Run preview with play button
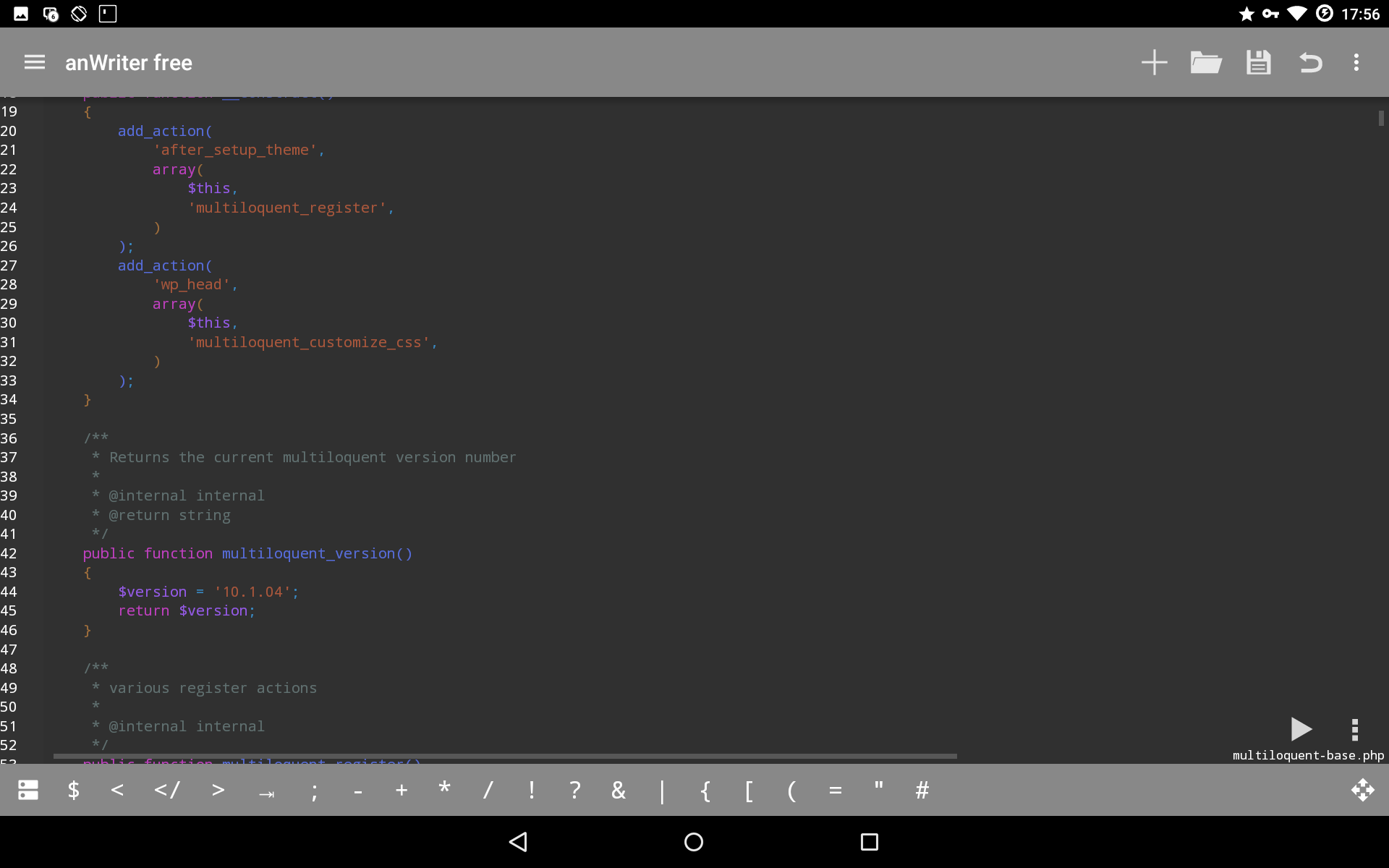This screenshot has height=868, width=1389. (1300, 728)
